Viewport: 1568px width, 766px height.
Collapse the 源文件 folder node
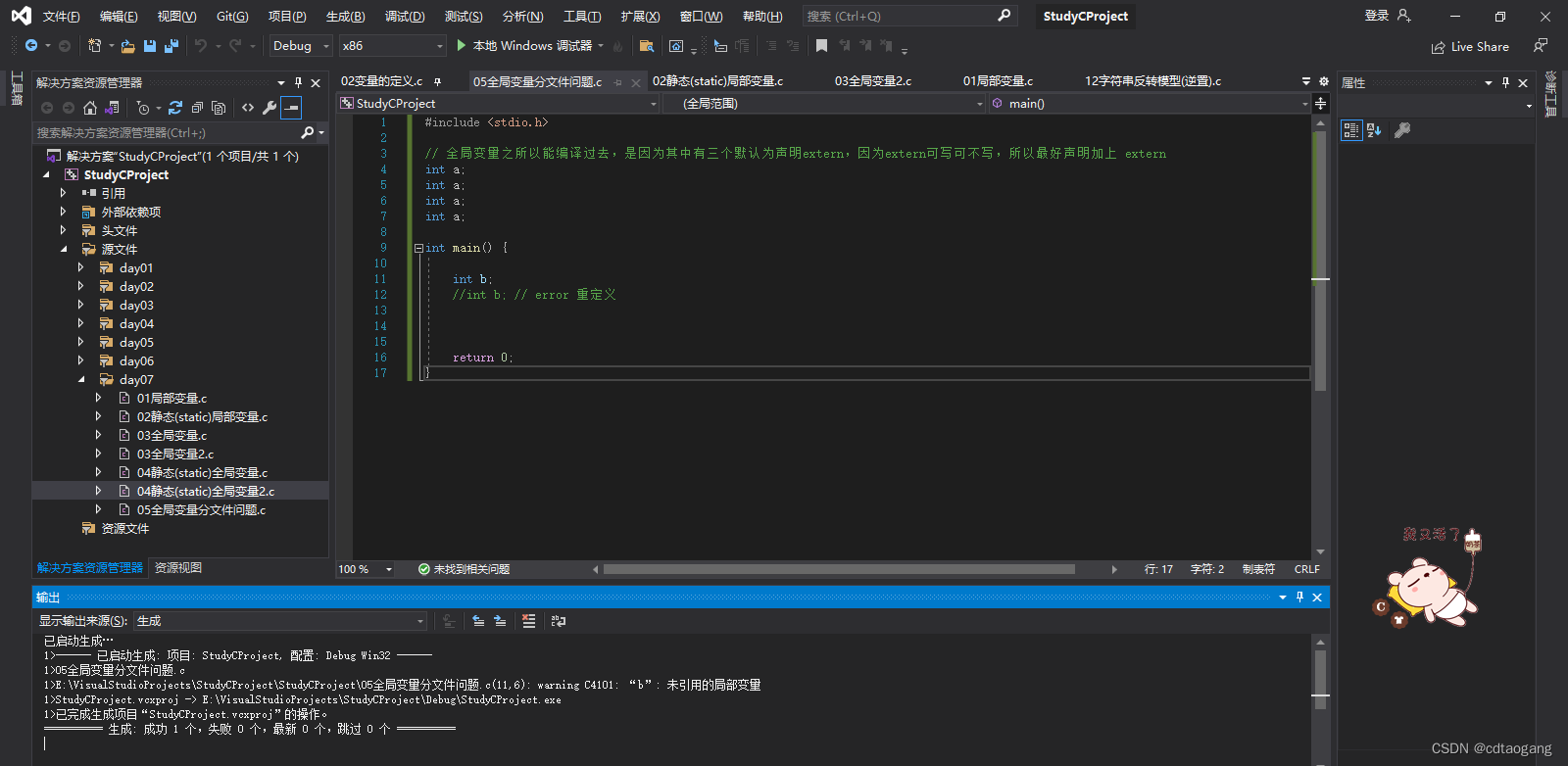64,249
